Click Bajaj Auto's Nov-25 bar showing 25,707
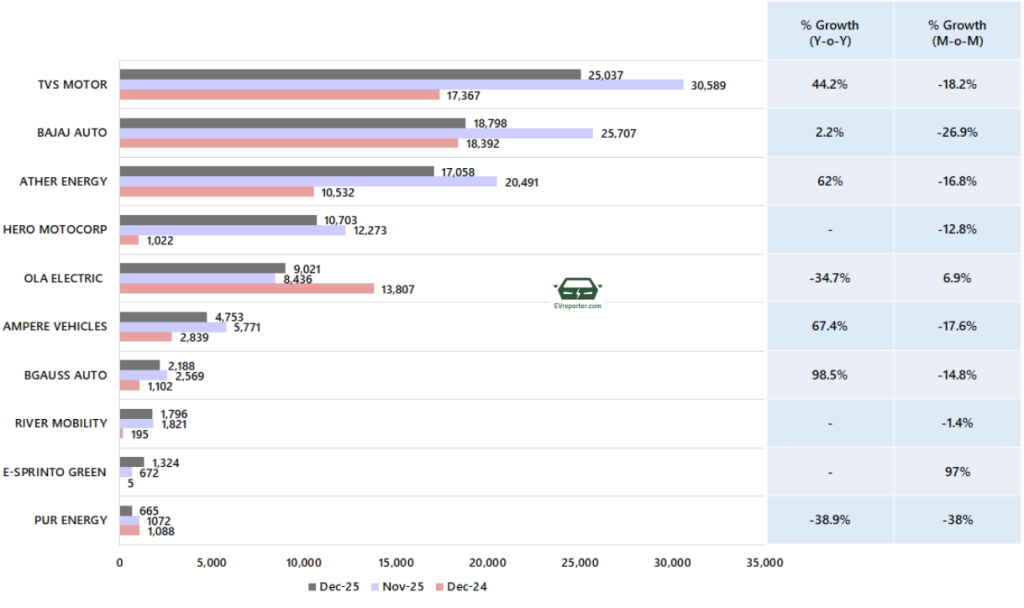This screenshot has height=608, width=1024. click(x=356, y=133)
